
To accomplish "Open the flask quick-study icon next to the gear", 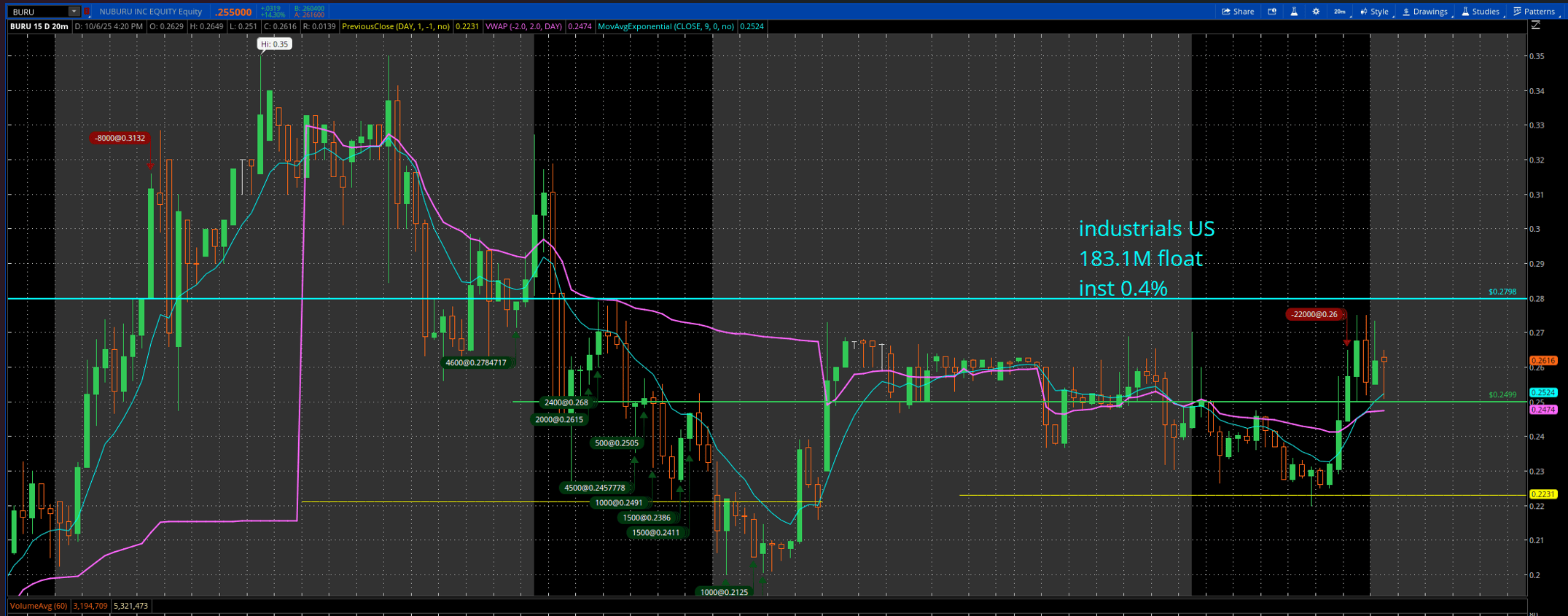I will coord(1294,12).
